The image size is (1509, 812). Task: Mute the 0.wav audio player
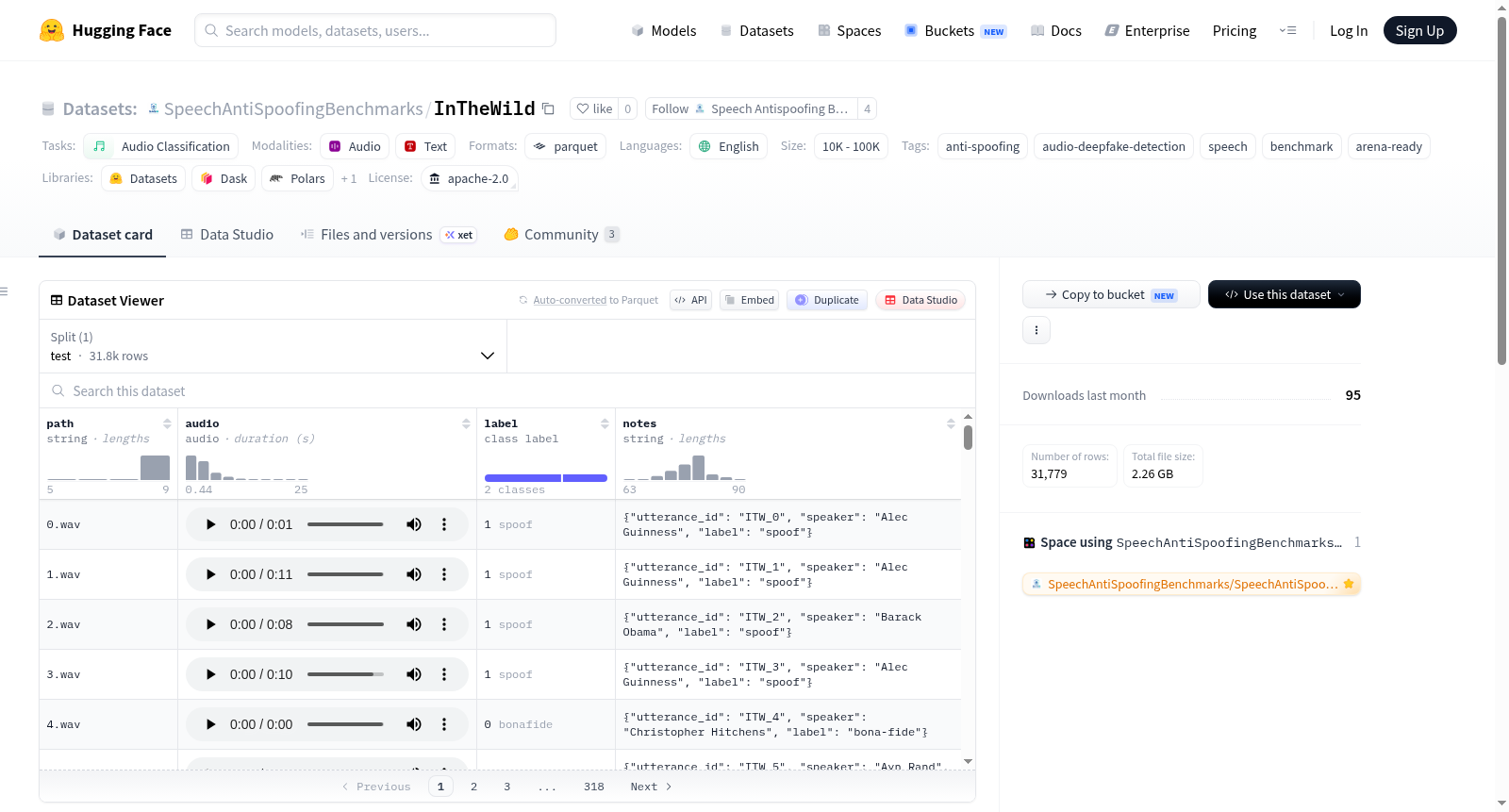click(414, 524)
